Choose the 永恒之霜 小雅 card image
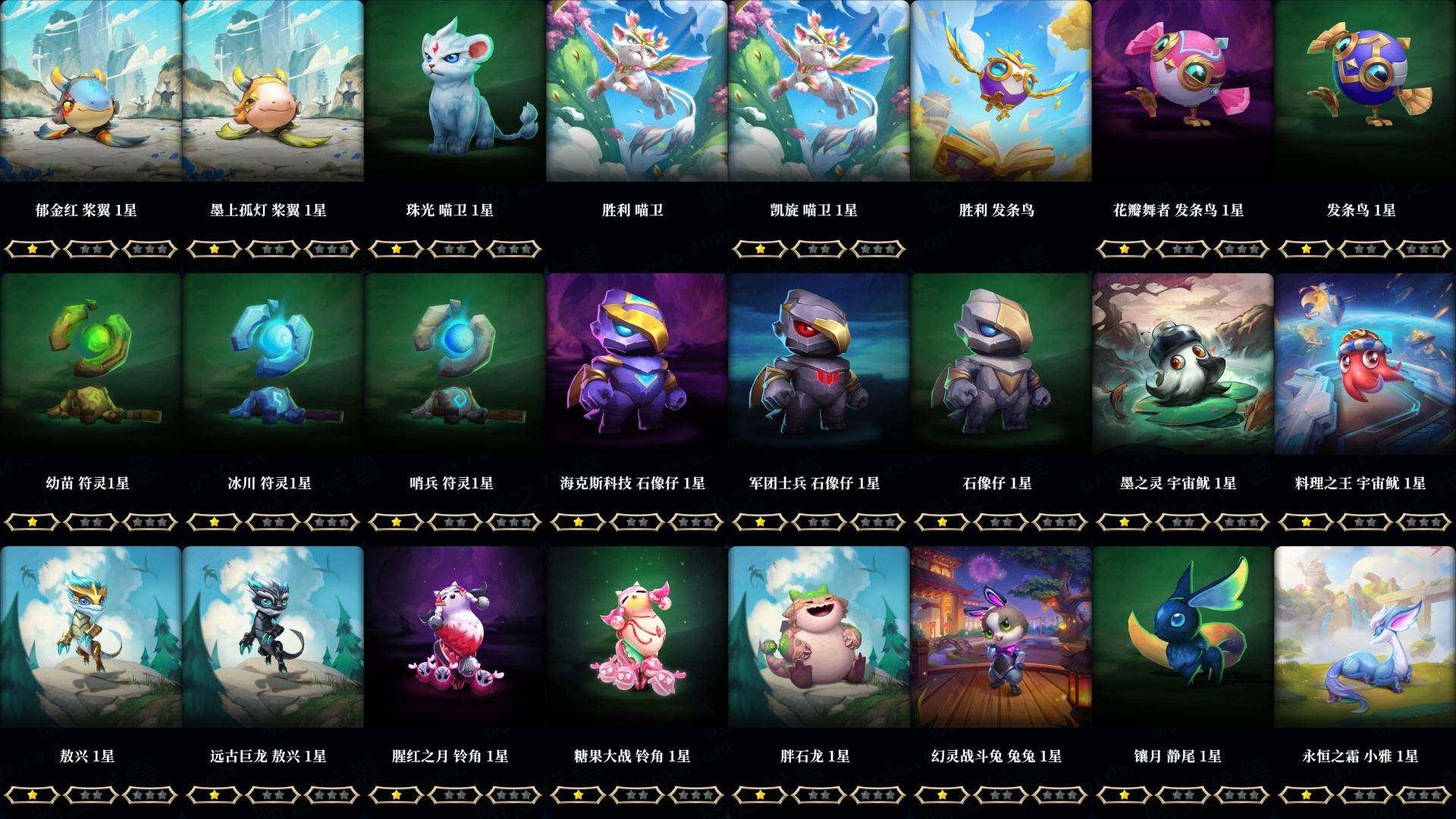Image resolution: width=1456 pixels, height=819 pixels. coord(1365,637)
